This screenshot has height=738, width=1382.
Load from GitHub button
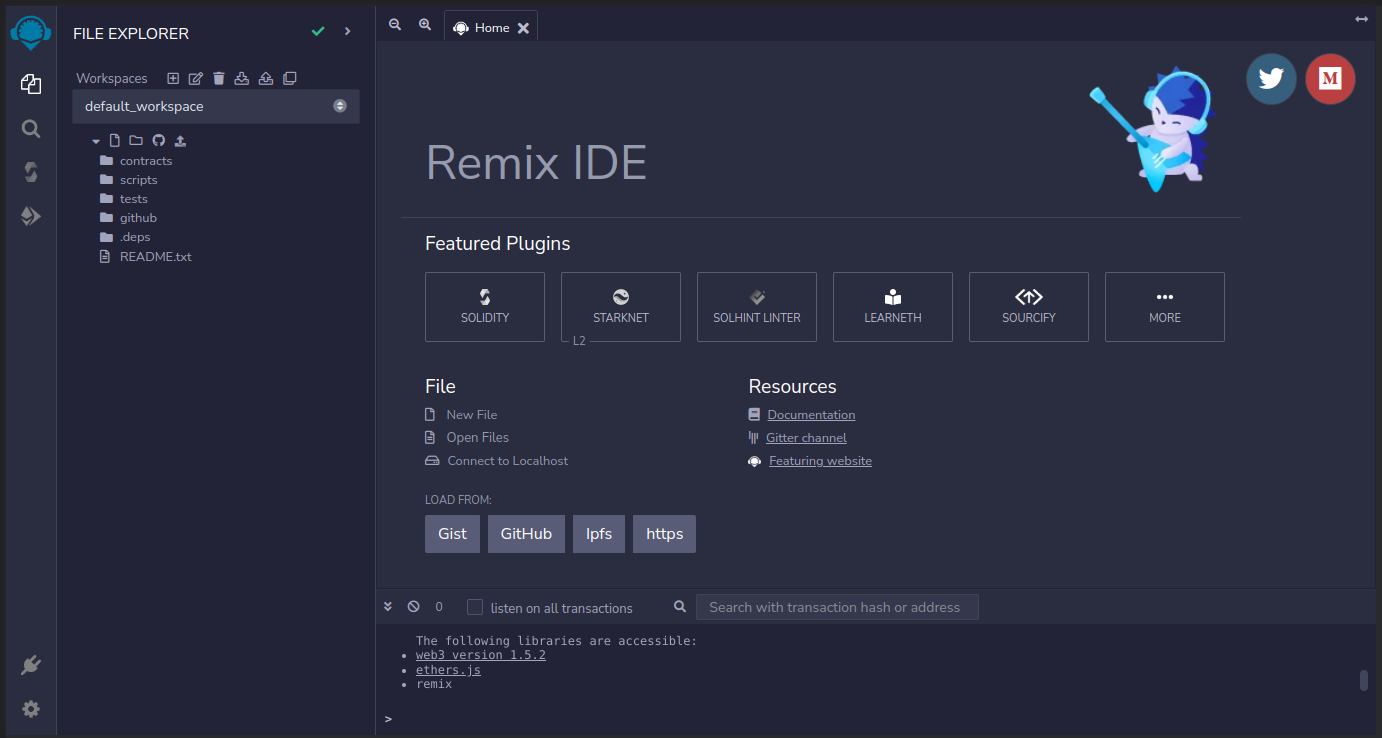point(526,534)
